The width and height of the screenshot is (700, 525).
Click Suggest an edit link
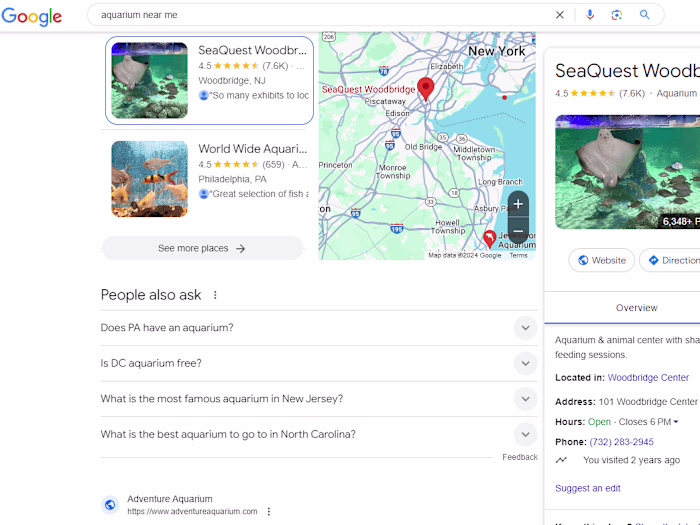(x=588, y=488)
